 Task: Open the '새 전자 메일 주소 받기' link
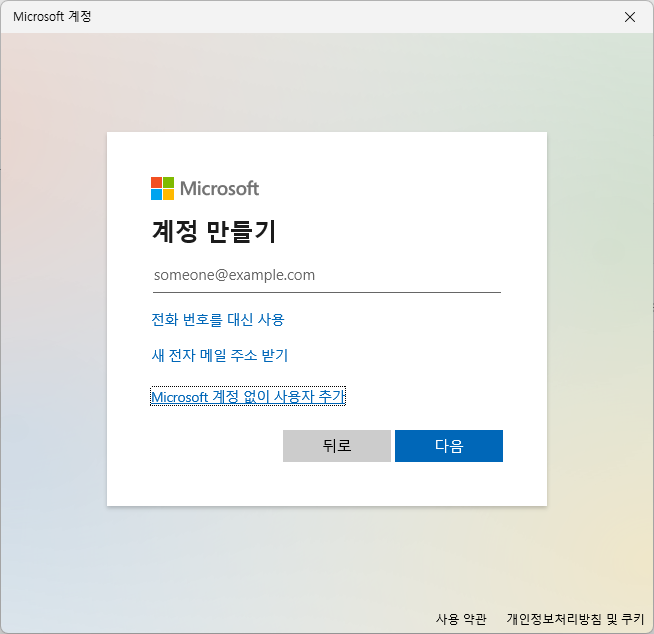coord(219,356)
